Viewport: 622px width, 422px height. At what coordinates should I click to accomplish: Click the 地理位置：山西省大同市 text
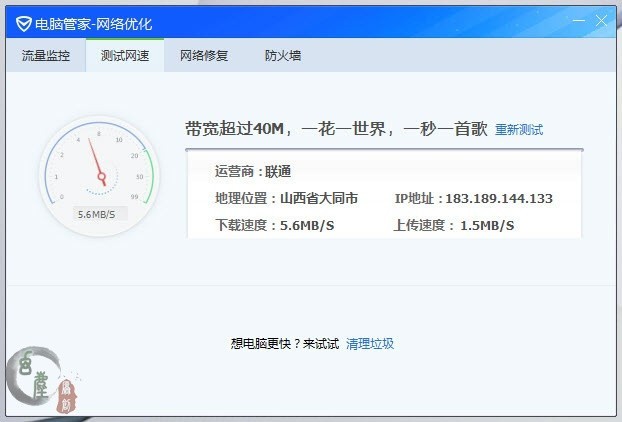click(286, 198)
